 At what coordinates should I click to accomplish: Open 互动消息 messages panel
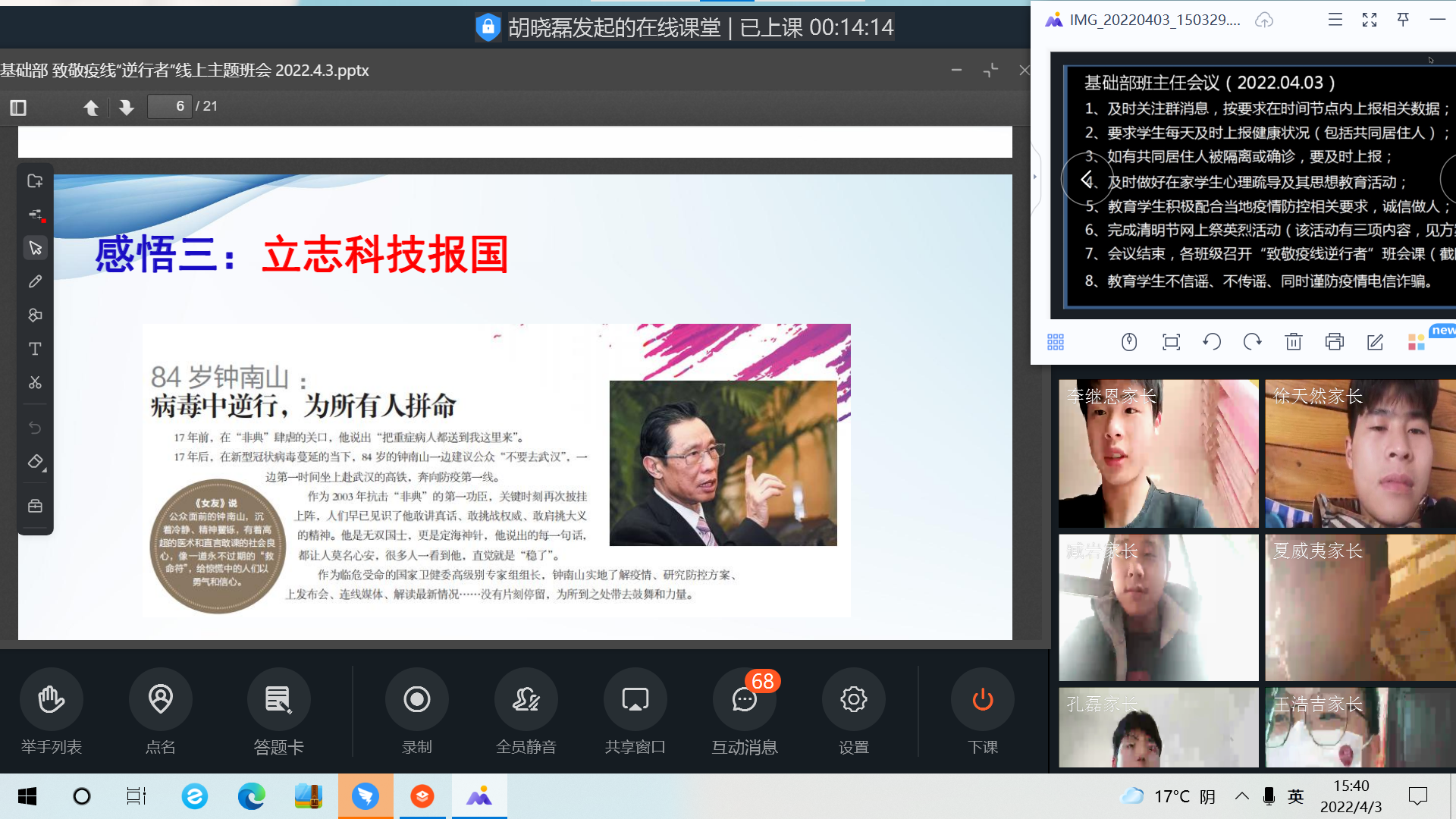744,699
